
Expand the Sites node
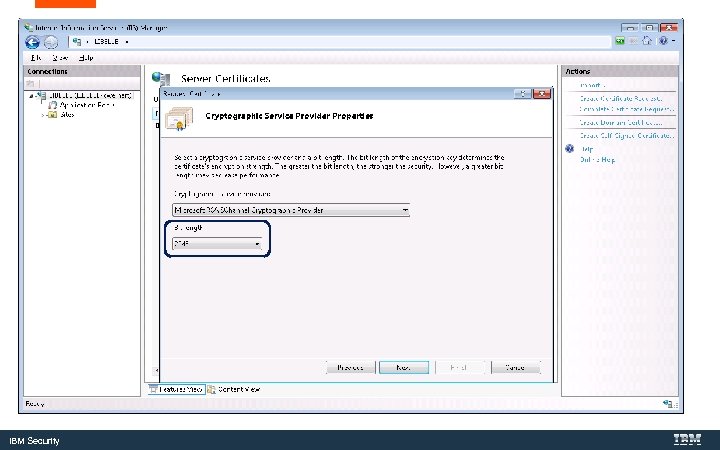pos(43,115)
